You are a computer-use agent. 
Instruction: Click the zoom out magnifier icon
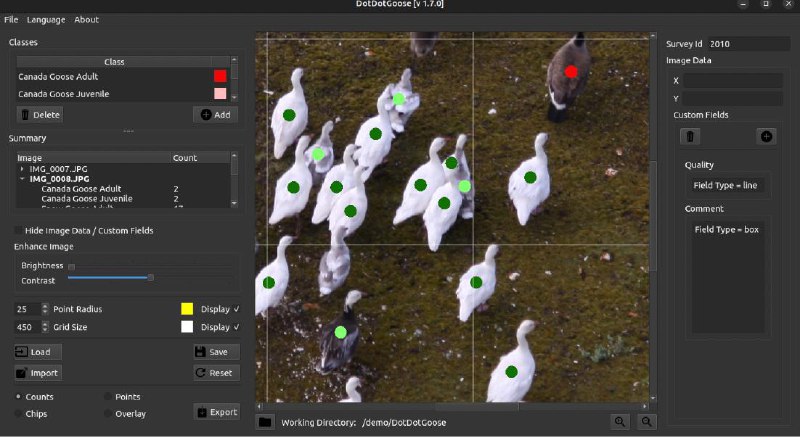pos(646,422)
